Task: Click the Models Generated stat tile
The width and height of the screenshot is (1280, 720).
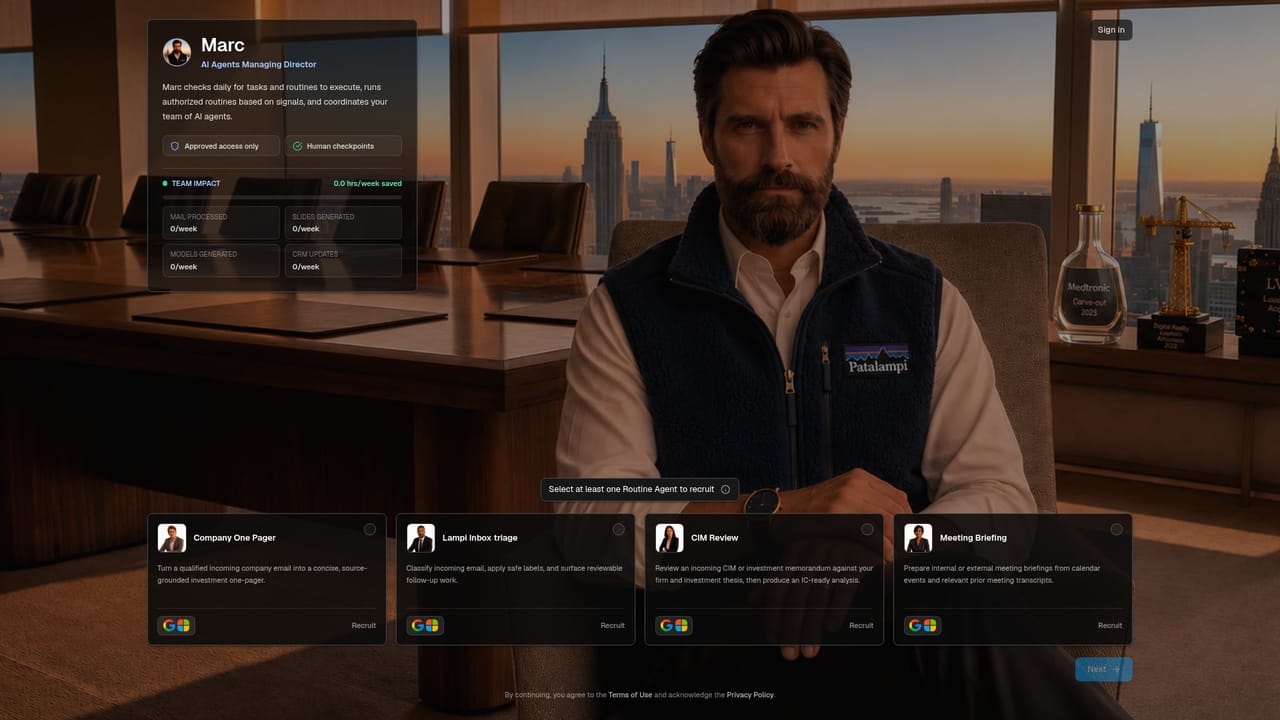Action: pos(221,260)
